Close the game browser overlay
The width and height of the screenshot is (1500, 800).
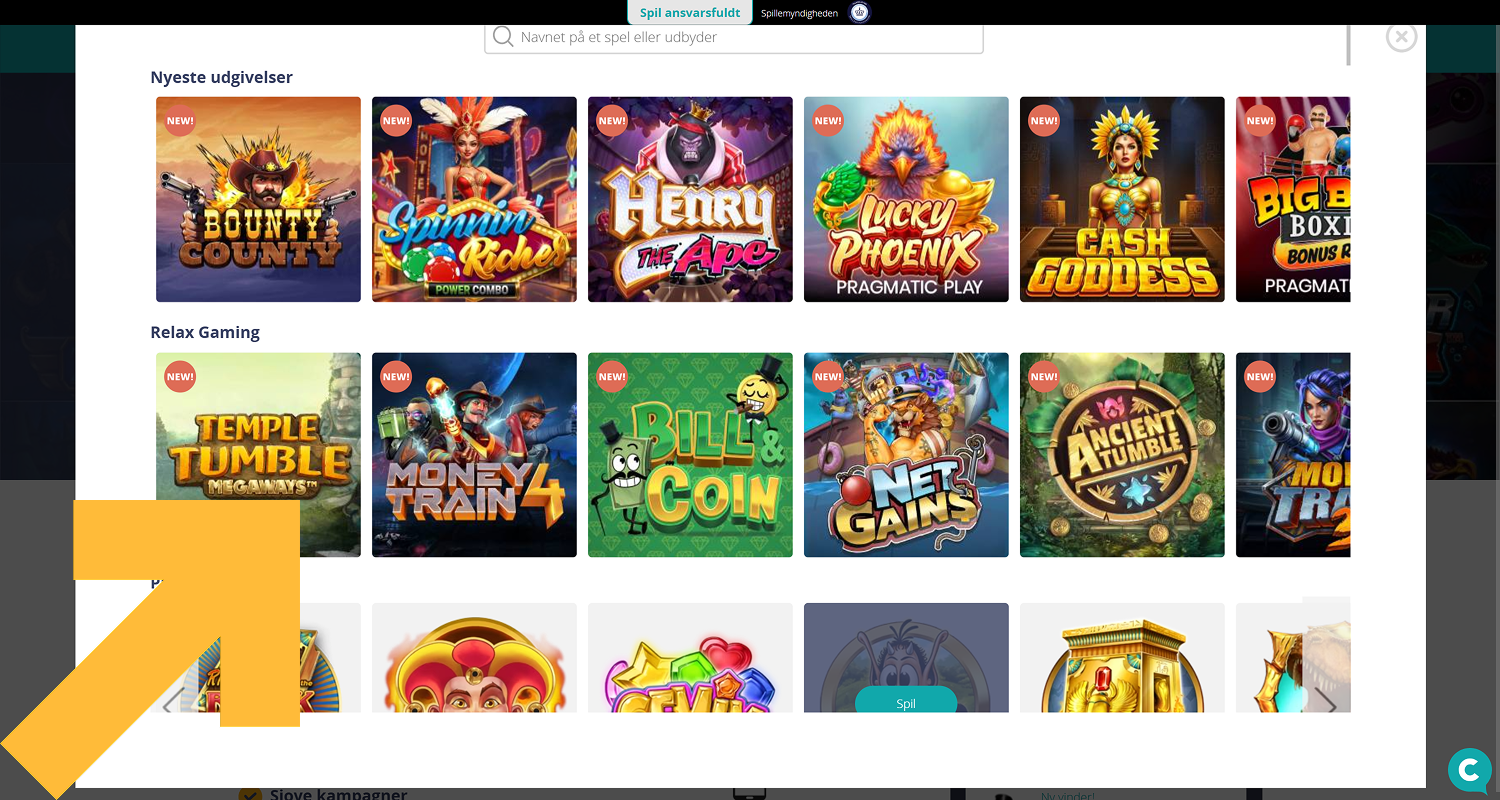click(x=1401, y=37)
